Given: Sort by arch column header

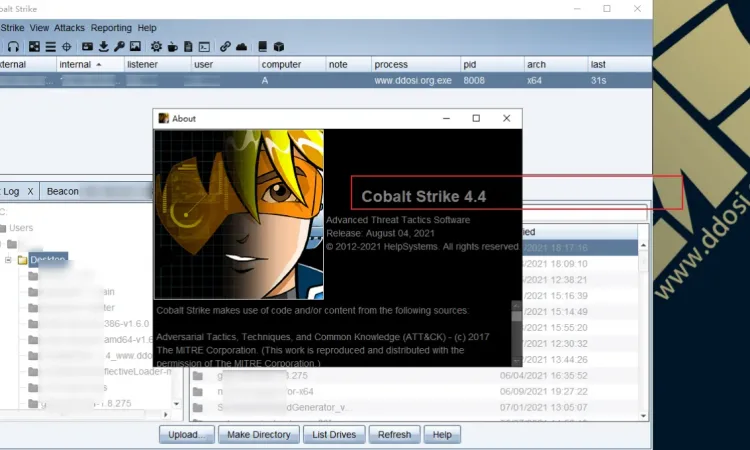Looking at the screenshot, I should (556, 65).
